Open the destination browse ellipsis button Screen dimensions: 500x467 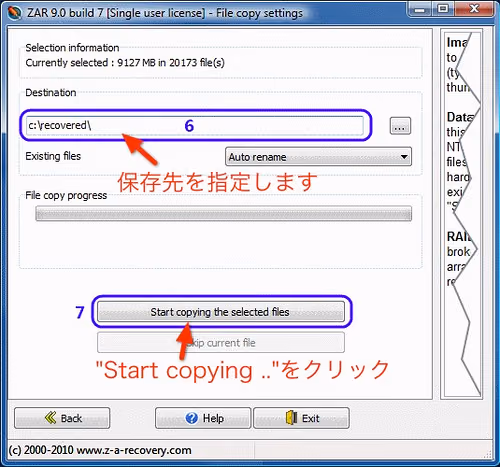pos(400,126)
